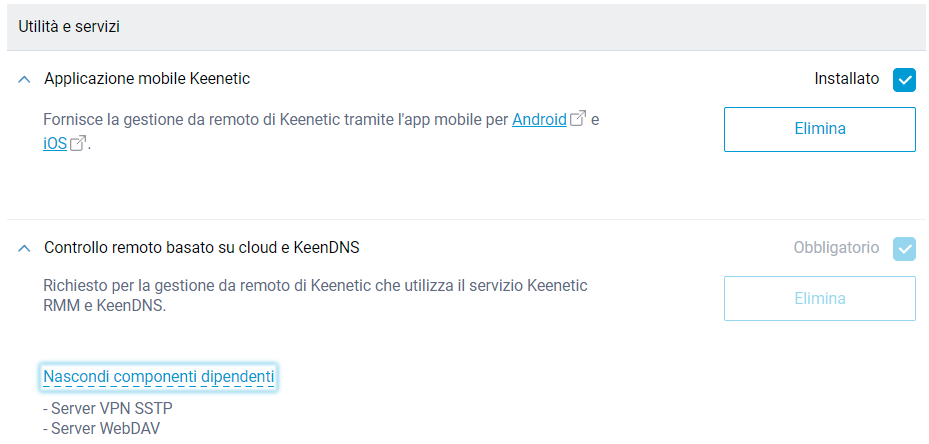Screen dimensions: 929x444
Task: Select the Utilità e servizi section header
Action: tap(69, 27)
